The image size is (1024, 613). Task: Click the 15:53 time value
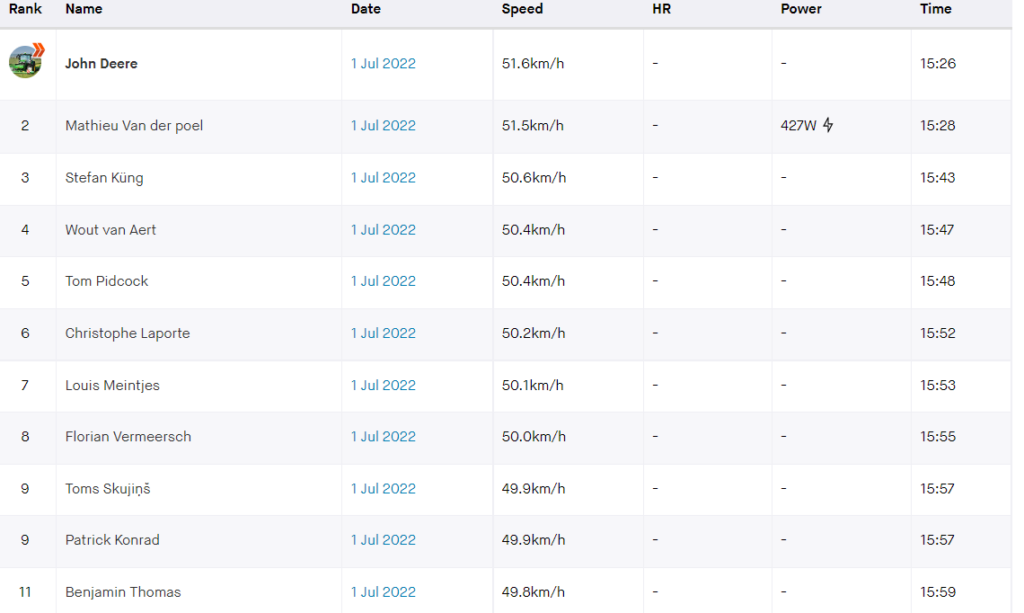(938, 385)
